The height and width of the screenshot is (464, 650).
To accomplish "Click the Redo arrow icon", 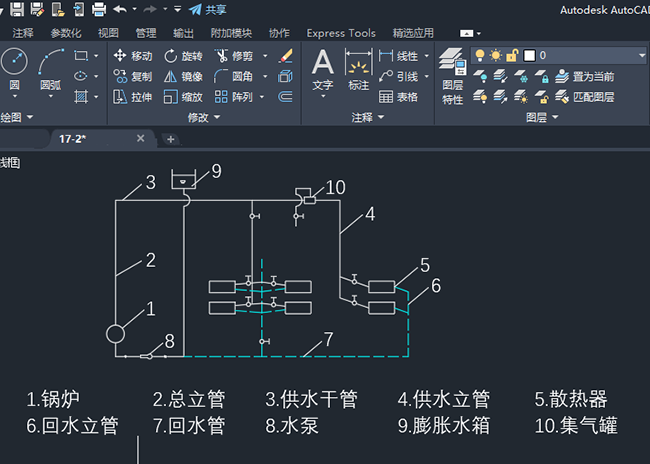I will [x=150, y=9].
